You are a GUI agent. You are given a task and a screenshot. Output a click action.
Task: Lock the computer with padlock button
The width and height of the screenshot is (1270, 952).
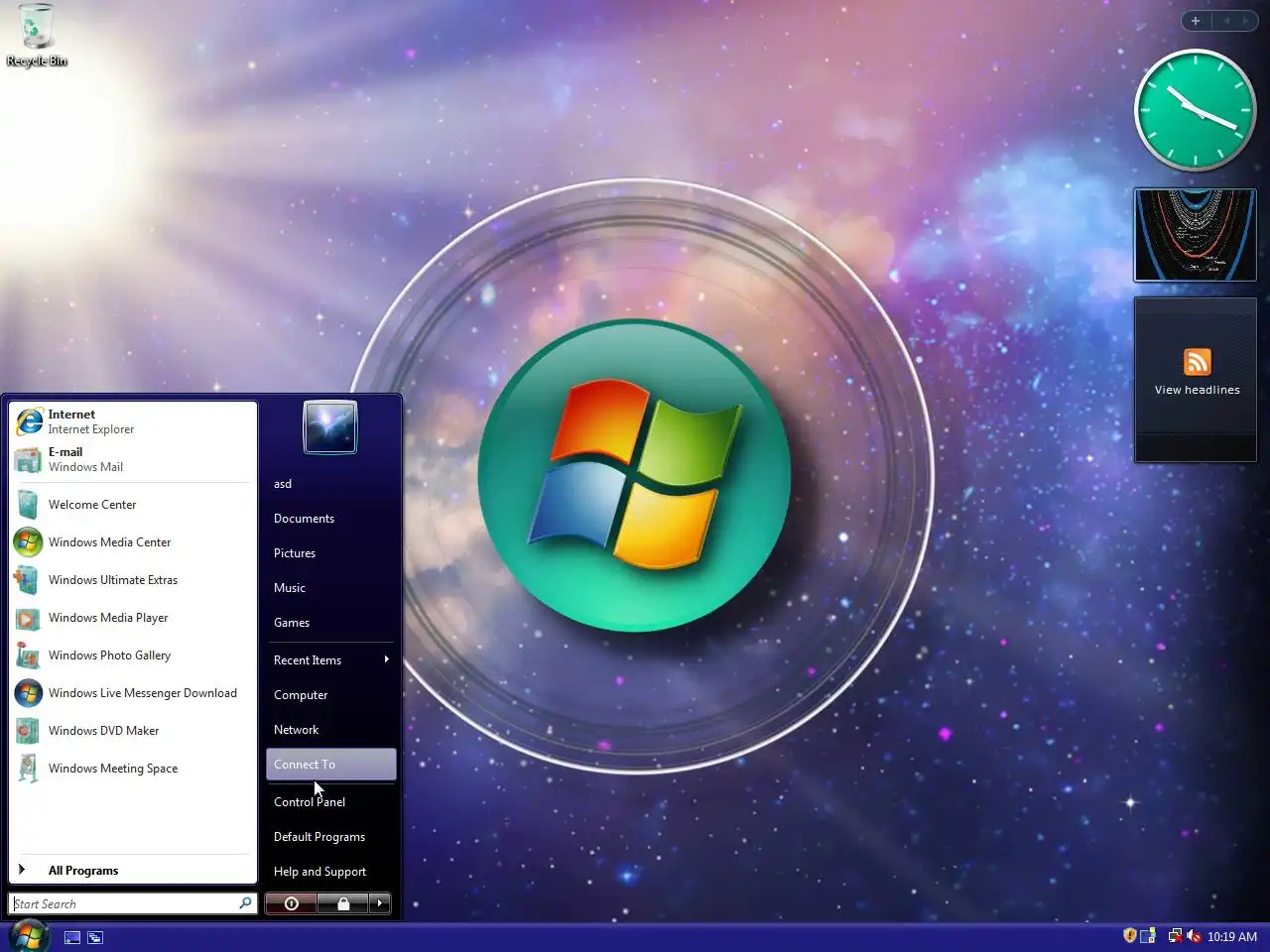click(342, 903)
